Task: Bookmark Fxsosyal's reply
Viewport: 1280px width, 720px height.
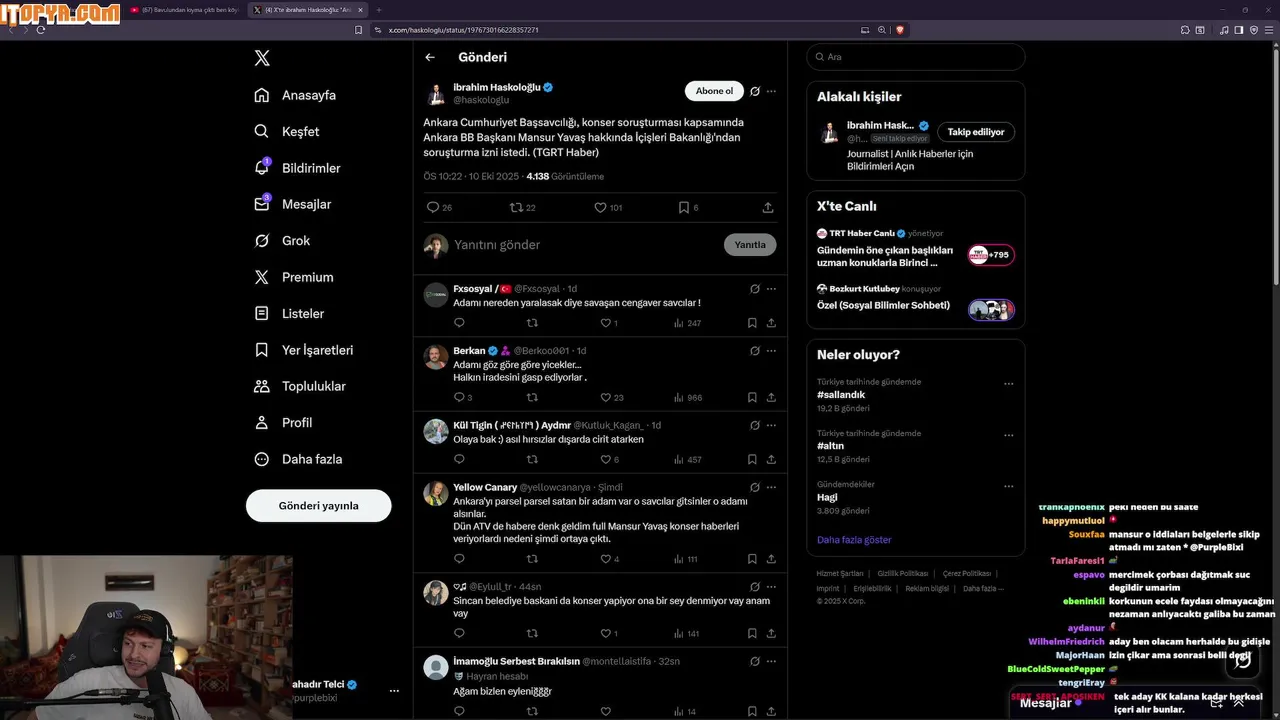Action: point(752,323)
